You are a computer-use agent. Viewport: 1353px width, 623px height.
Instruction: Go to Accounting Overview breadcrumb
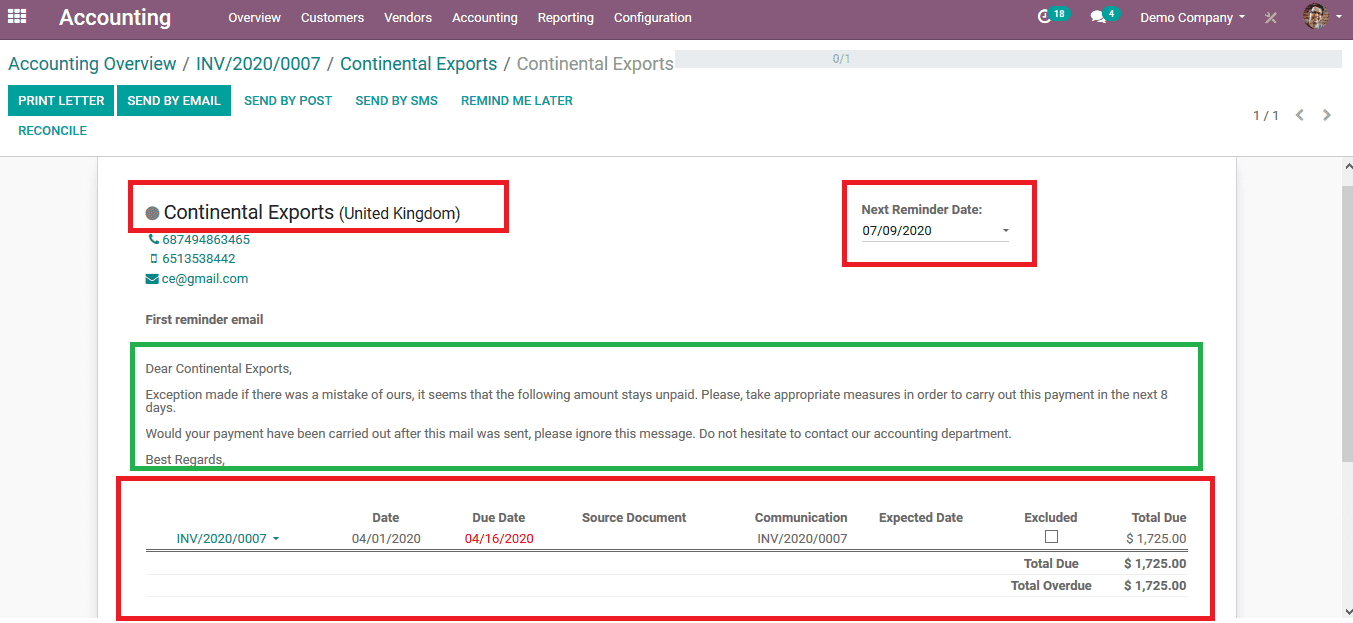click(92, 64)
